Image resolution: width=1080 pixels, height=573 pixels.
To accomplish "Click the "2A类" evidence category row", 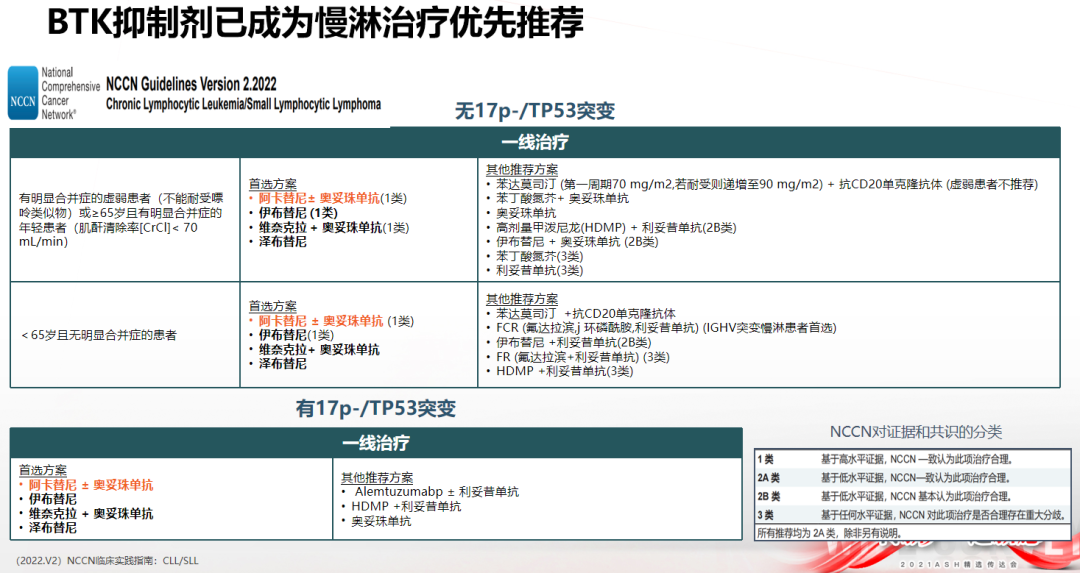I will pyautogui.click(x=914, y=478).
